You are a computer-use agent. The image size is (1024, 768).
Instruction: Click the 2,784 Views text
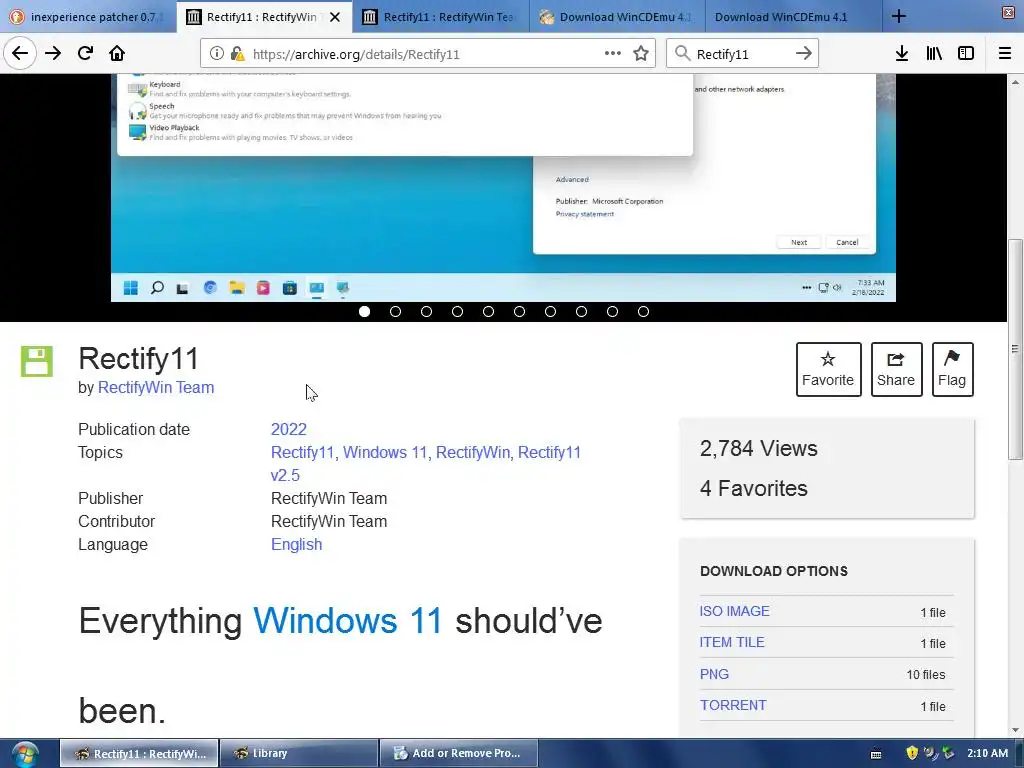click(759, 449)
